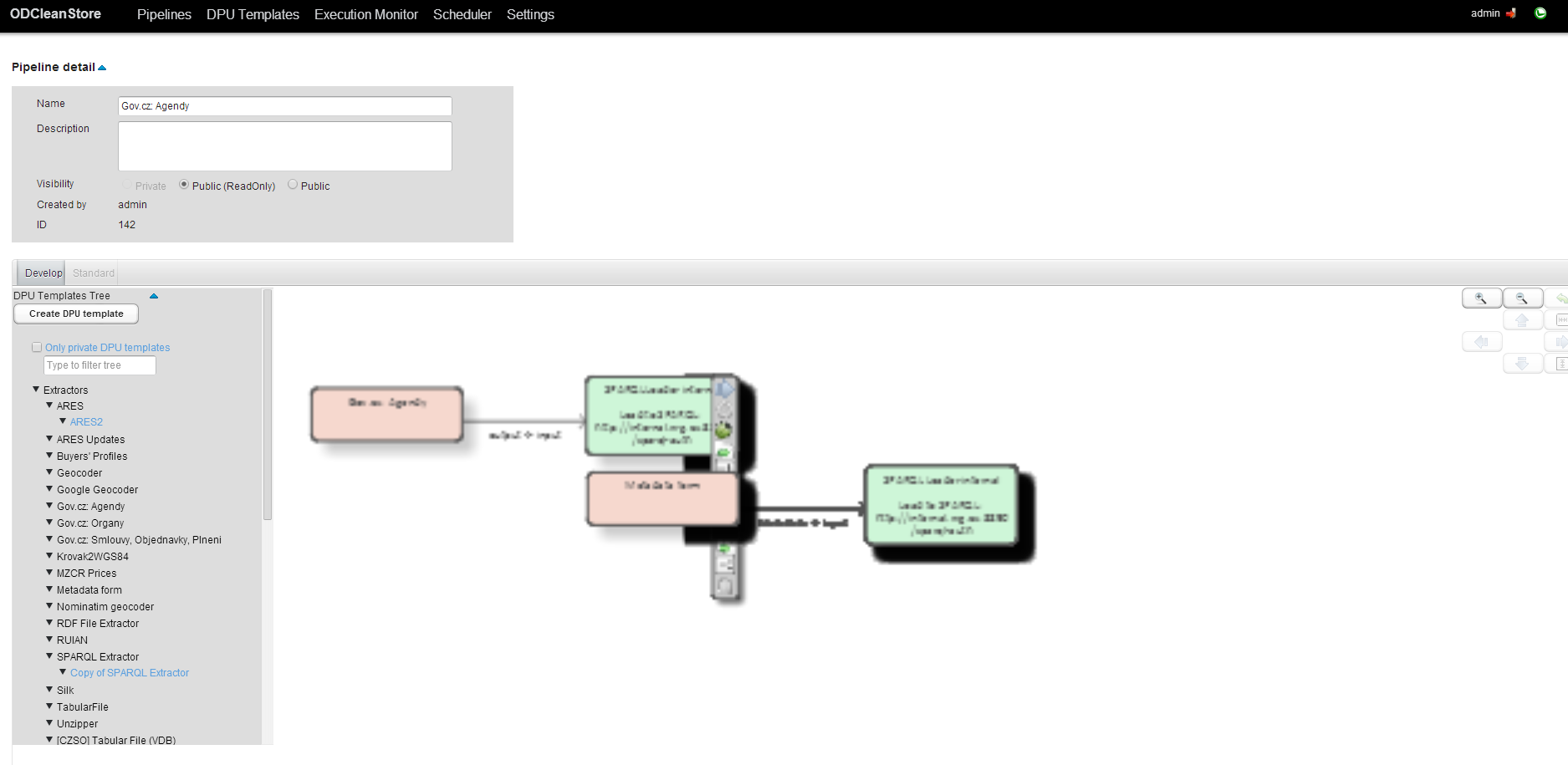The image size is (1568, 765).
Task: Open the DPU Templates menu
Action: click(x=253, y=15)
